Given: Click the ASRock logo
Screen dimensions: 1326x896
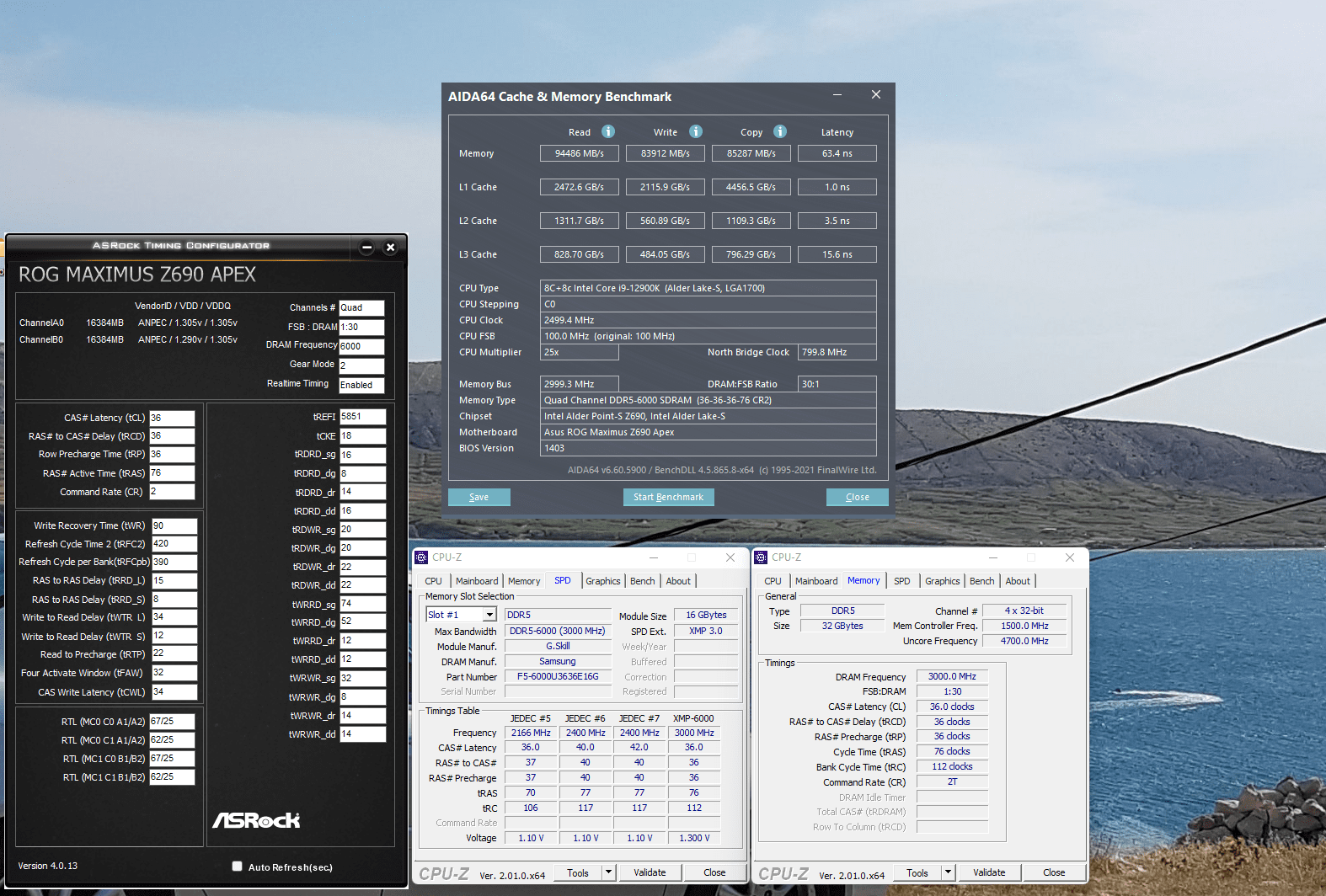Looking at the screenshot, I should click(256, 819).
